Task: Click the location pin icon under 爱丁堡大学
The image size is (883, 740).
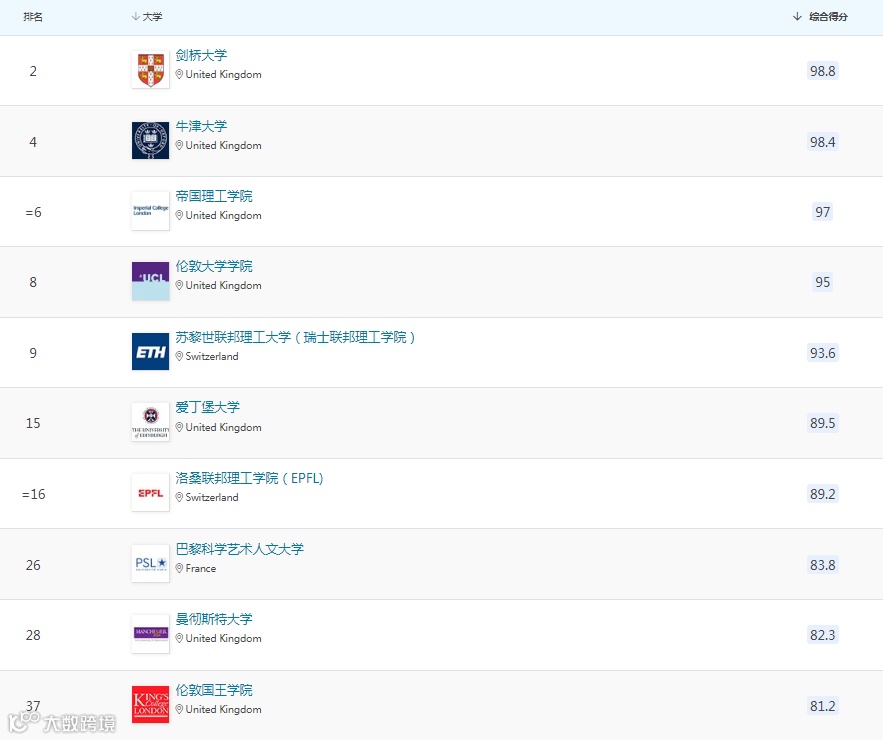Action: coord(179,427)
